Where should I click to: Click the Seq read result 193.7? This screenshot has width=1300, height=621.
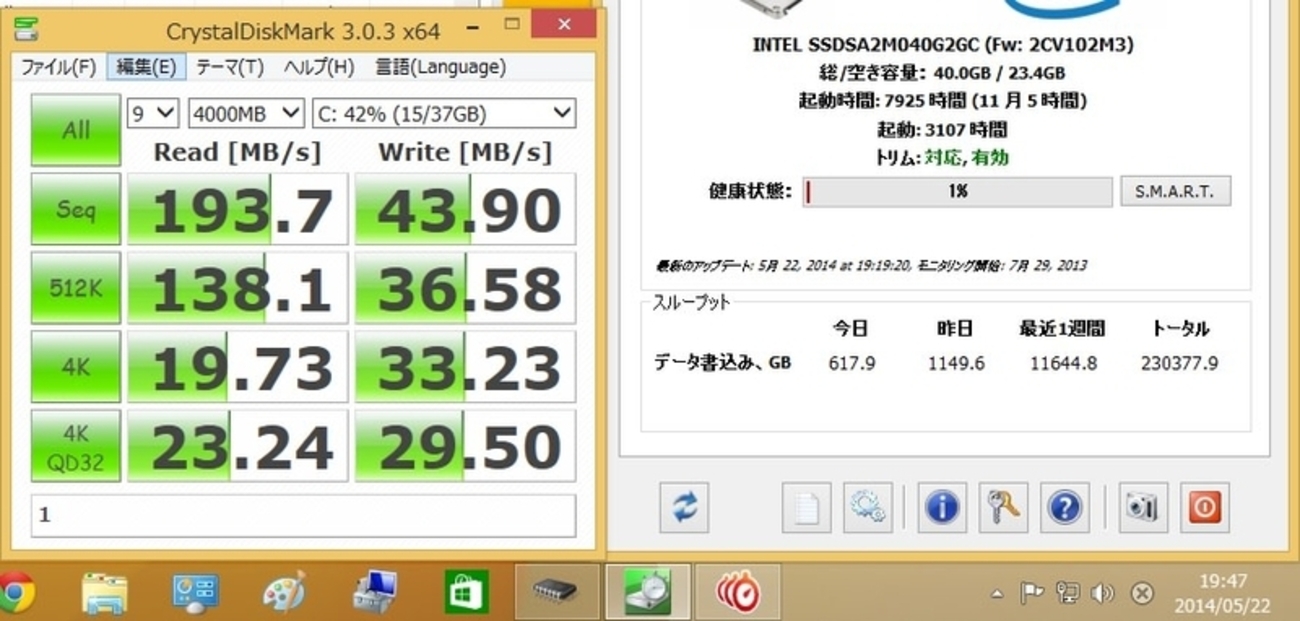[x=238, y=209]
